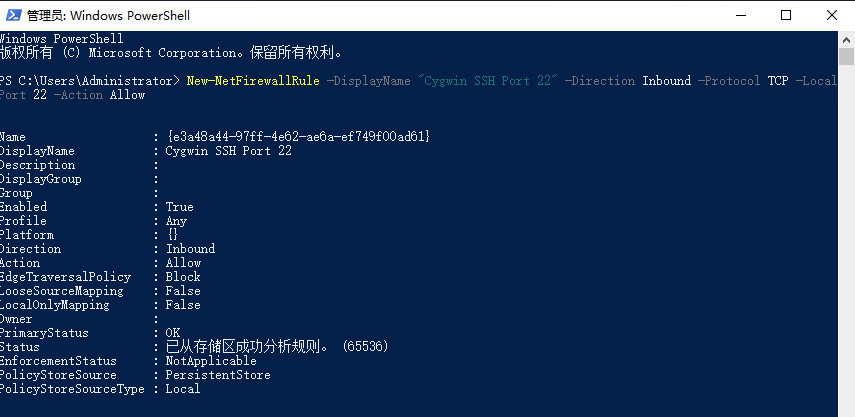Click the EnforcementStatus value NotApplicable

pos(211,361)
